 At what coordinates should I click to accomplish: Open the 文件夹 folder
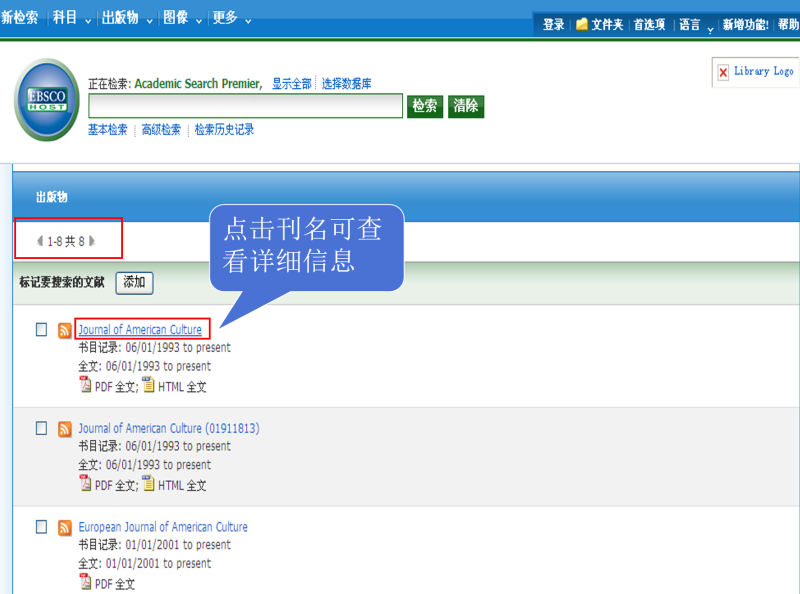(x=600, y=24)
